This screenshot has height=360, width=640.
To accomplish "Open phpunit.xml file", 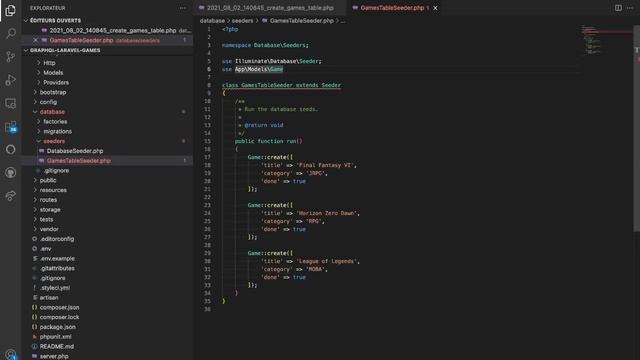I will pyautogui.click(x=56, y=337).
